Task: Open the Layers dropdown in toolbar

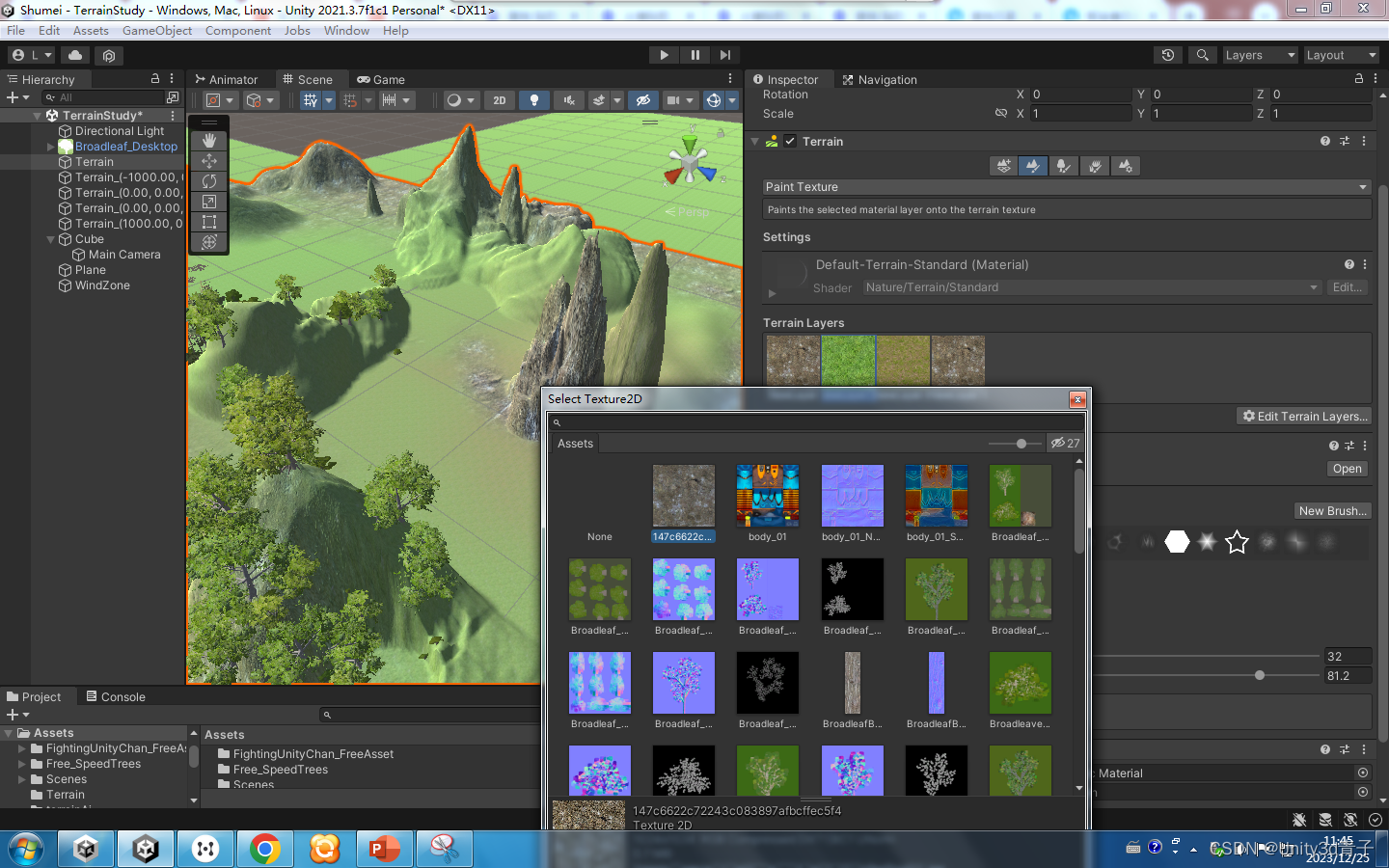Action: pyautogui.click(x=1260, y=55)
